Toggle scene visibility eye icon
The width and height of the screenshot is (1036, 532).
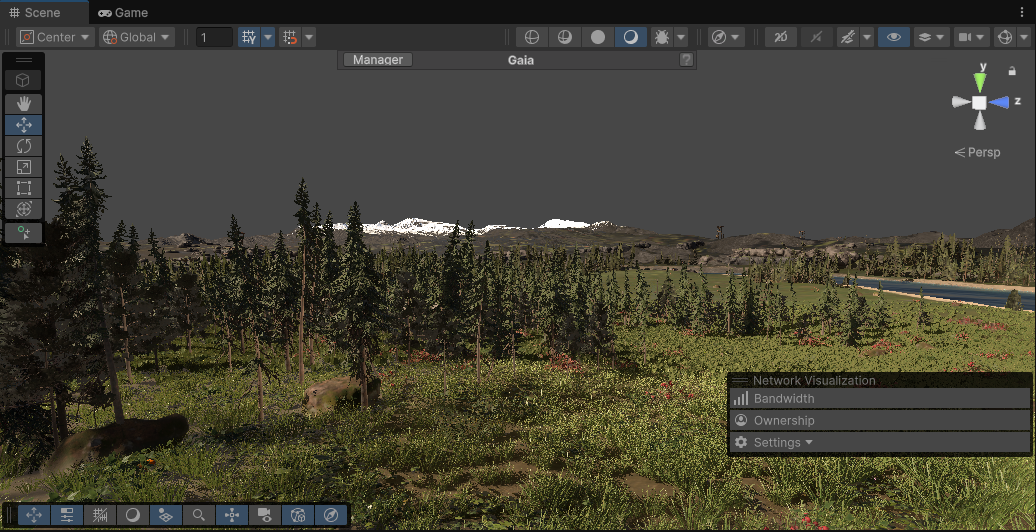click(x=893, y=37)
